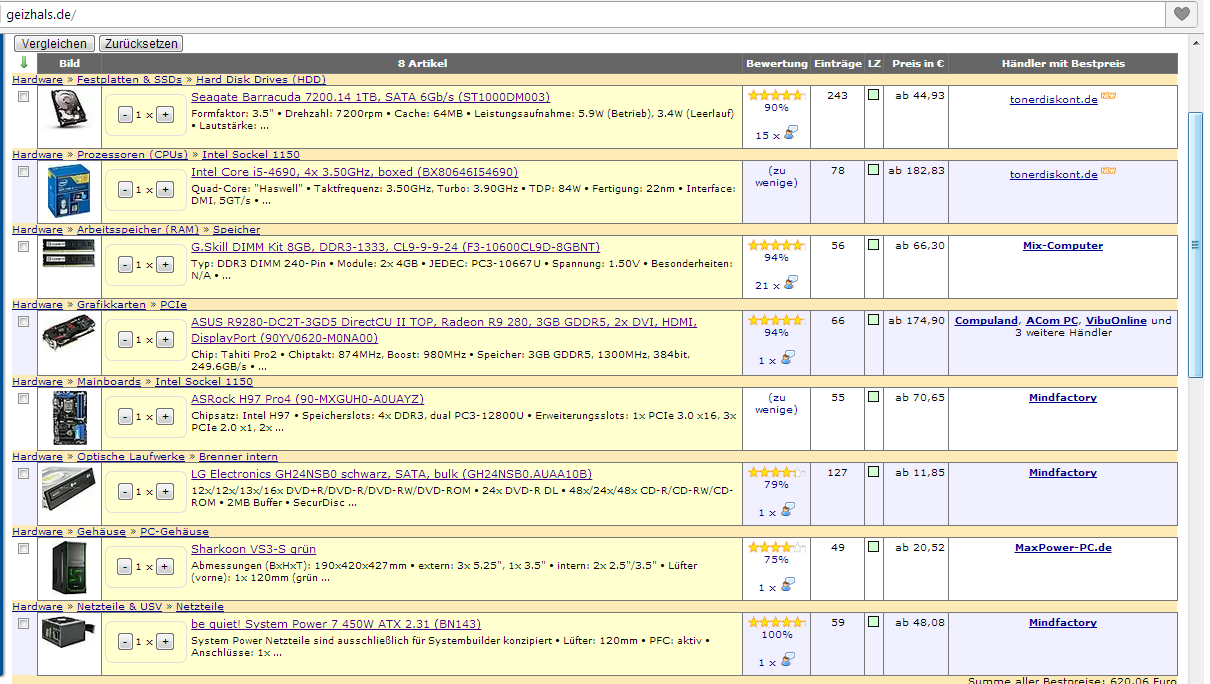The height and width of the screenshot is (684, 1210).
Task: Open review icon for G.Skill DIMM Kit
Action: [789, 283]
